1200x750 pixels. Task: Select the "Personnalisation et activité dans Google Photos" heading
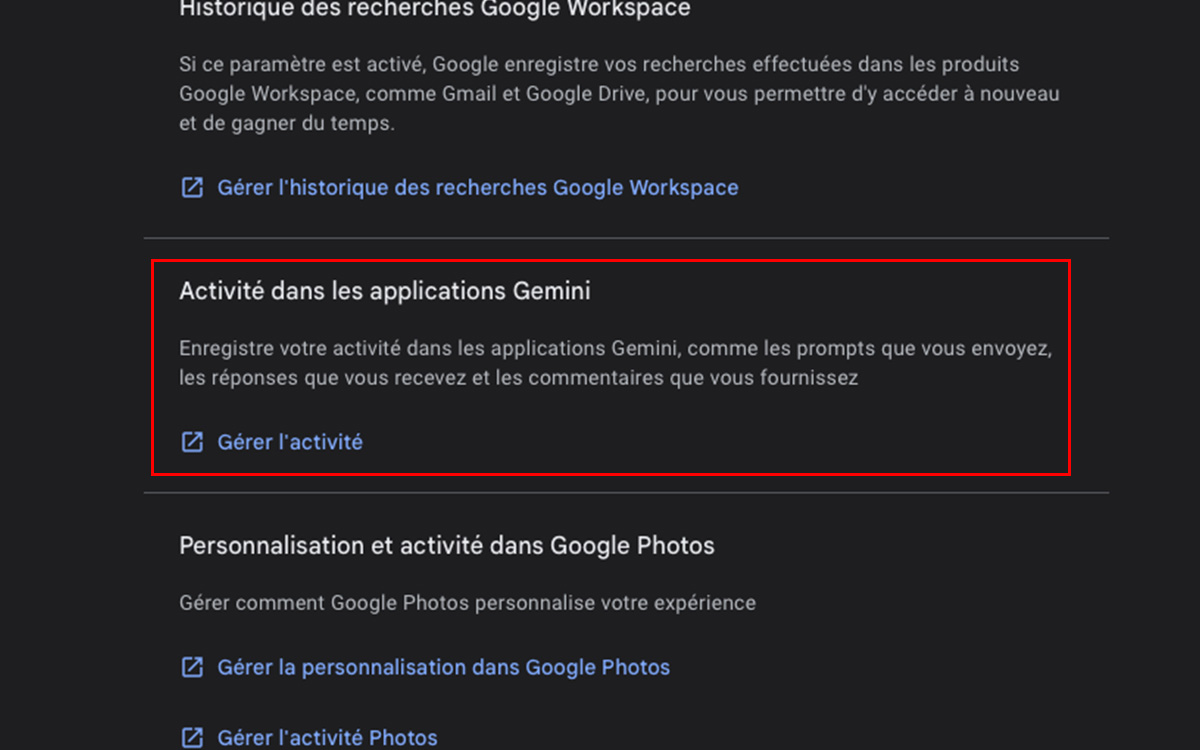[x=446, y=545]
